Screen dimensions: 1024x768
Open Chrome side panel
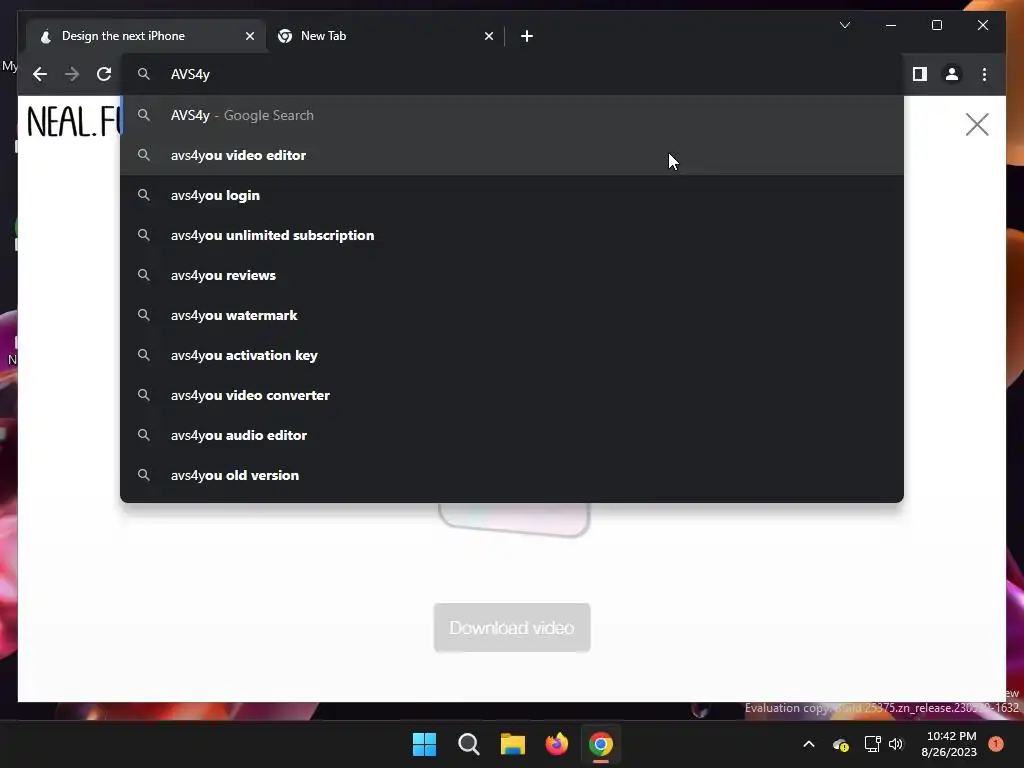pos(920,74)
